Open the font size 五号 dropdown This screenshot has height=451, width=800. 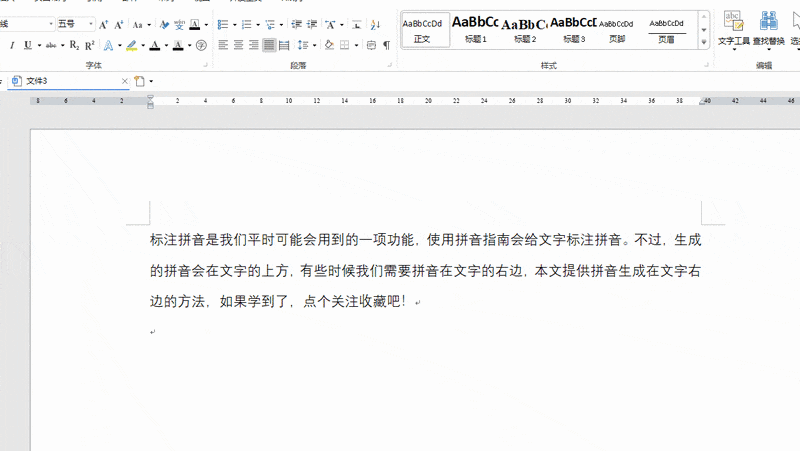click(x=91, y=24)
